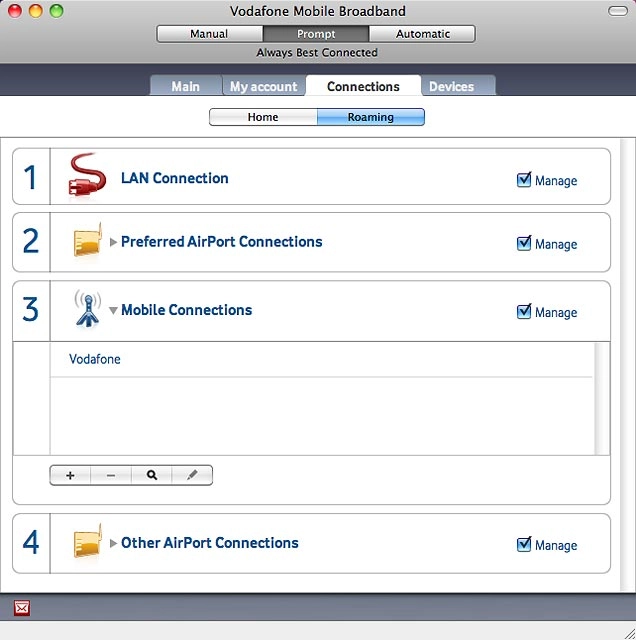636x640 pixels.
Task: Click the green zoom window button
Action: [56, 11]
